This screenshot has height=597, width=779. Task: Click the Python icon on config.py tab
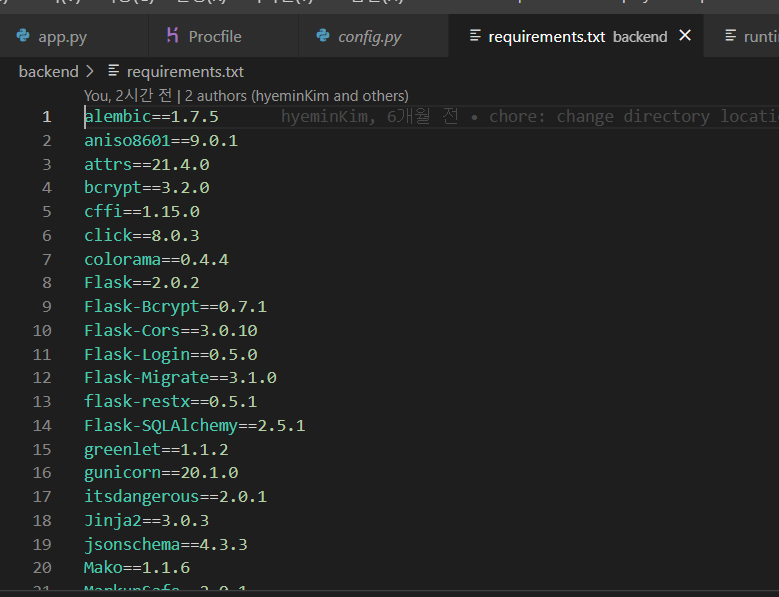323,36
